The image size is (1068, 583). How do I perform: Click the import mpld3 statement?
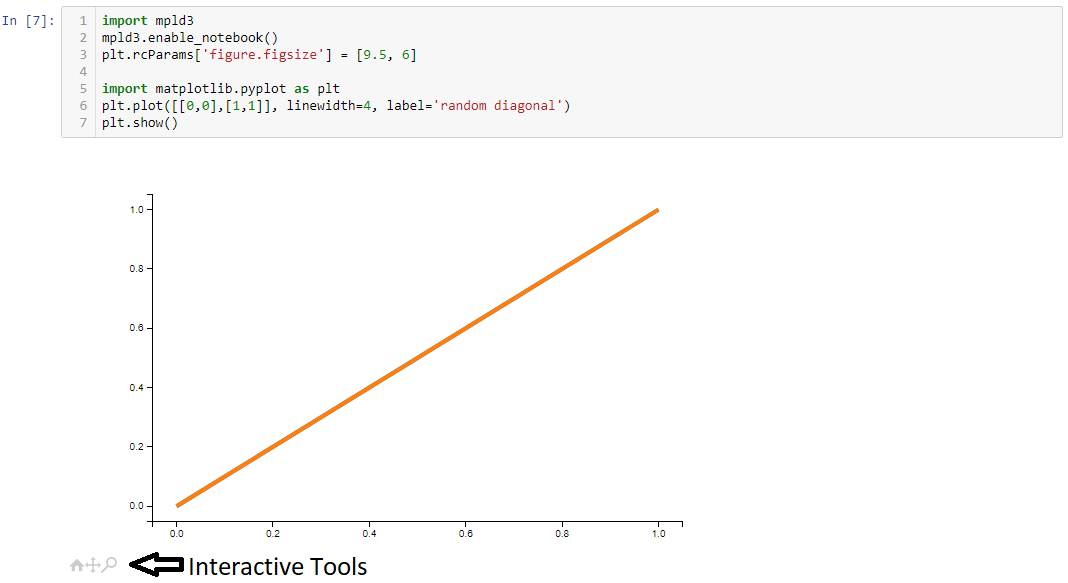coord(146,20)
